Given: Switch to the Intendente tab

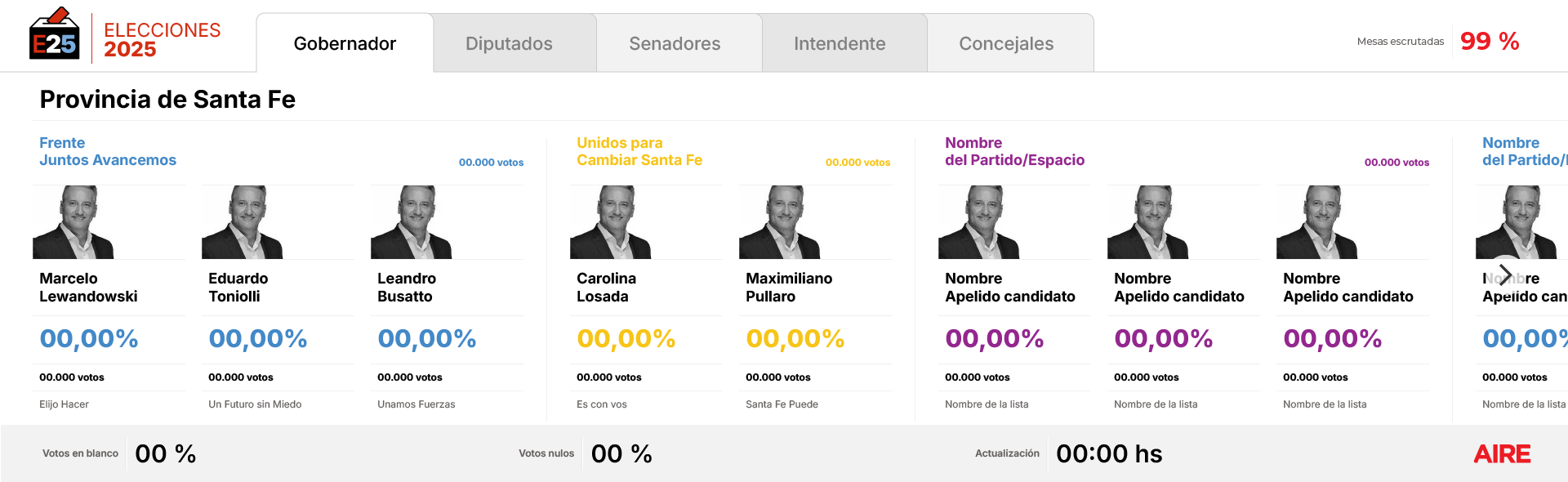Looking at the screenshot, I should coord(840,43).
